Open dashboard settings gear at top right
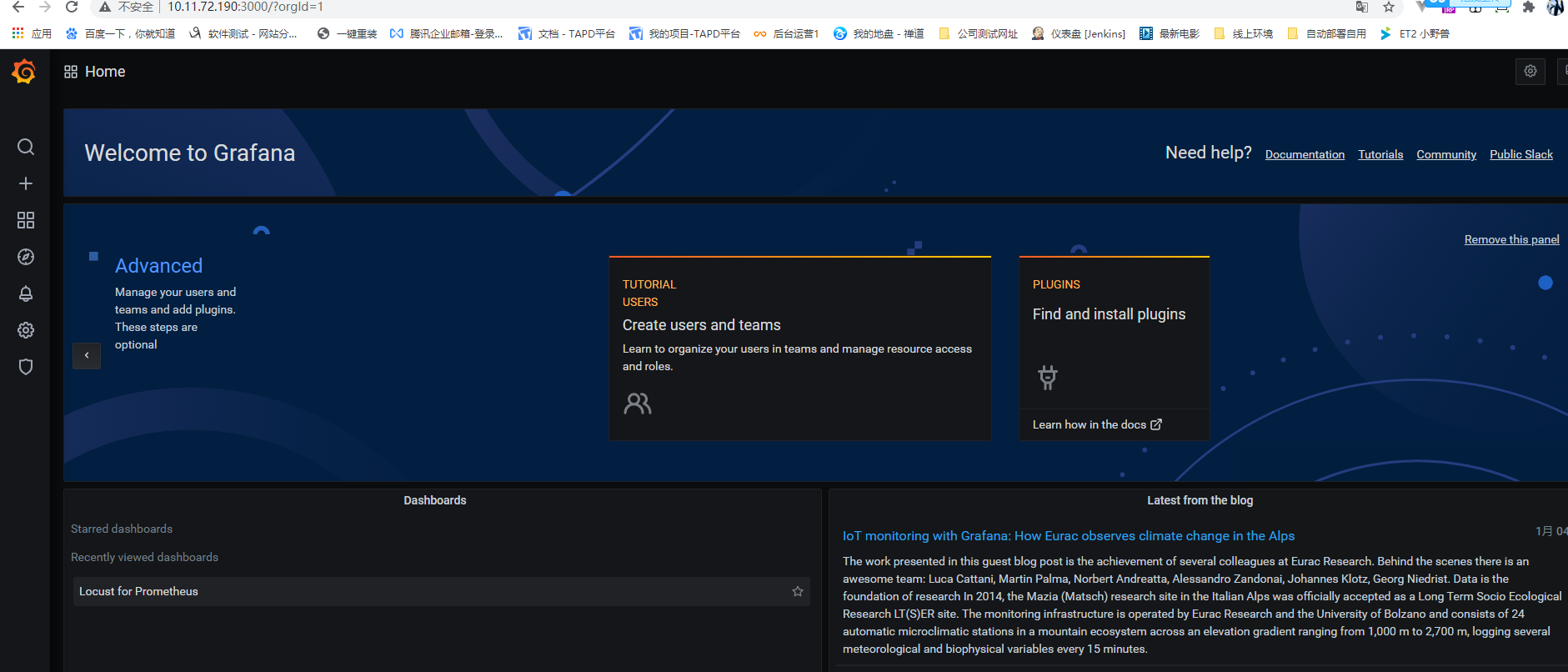 click(x=1530, y=72)
